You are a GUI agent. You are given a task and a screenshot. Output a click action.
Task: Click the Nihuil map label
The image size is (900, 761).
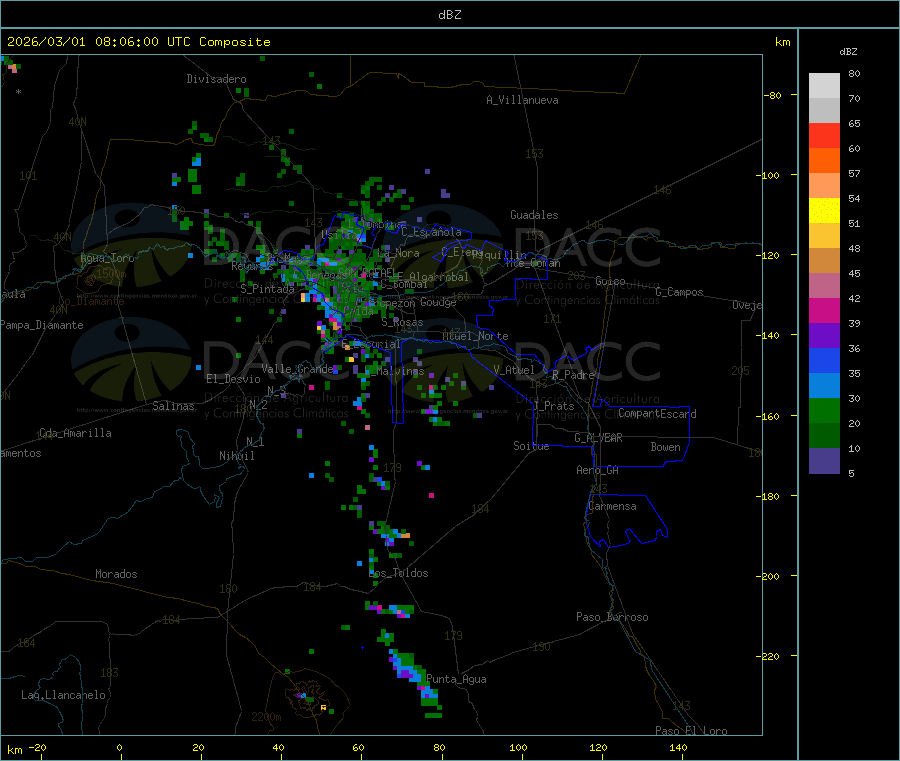[237, 456]
